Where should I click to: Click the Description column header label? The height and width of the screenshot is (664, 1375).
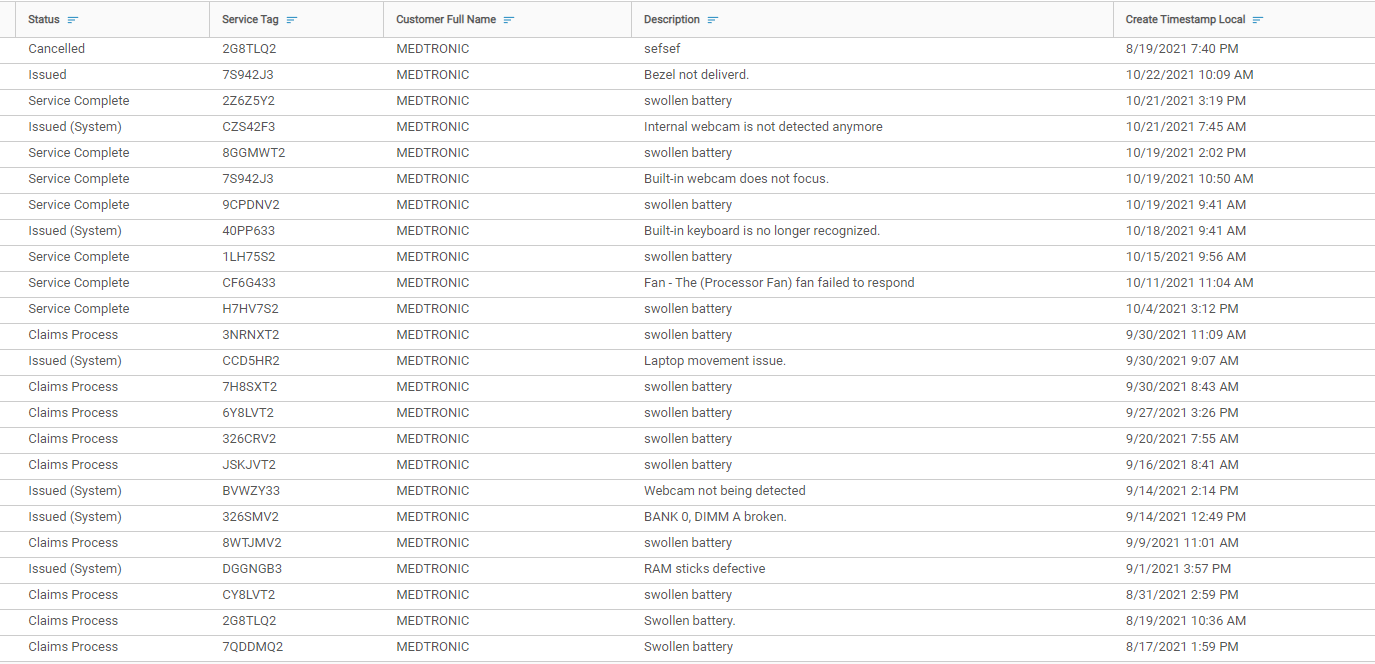tap(672, 20)
